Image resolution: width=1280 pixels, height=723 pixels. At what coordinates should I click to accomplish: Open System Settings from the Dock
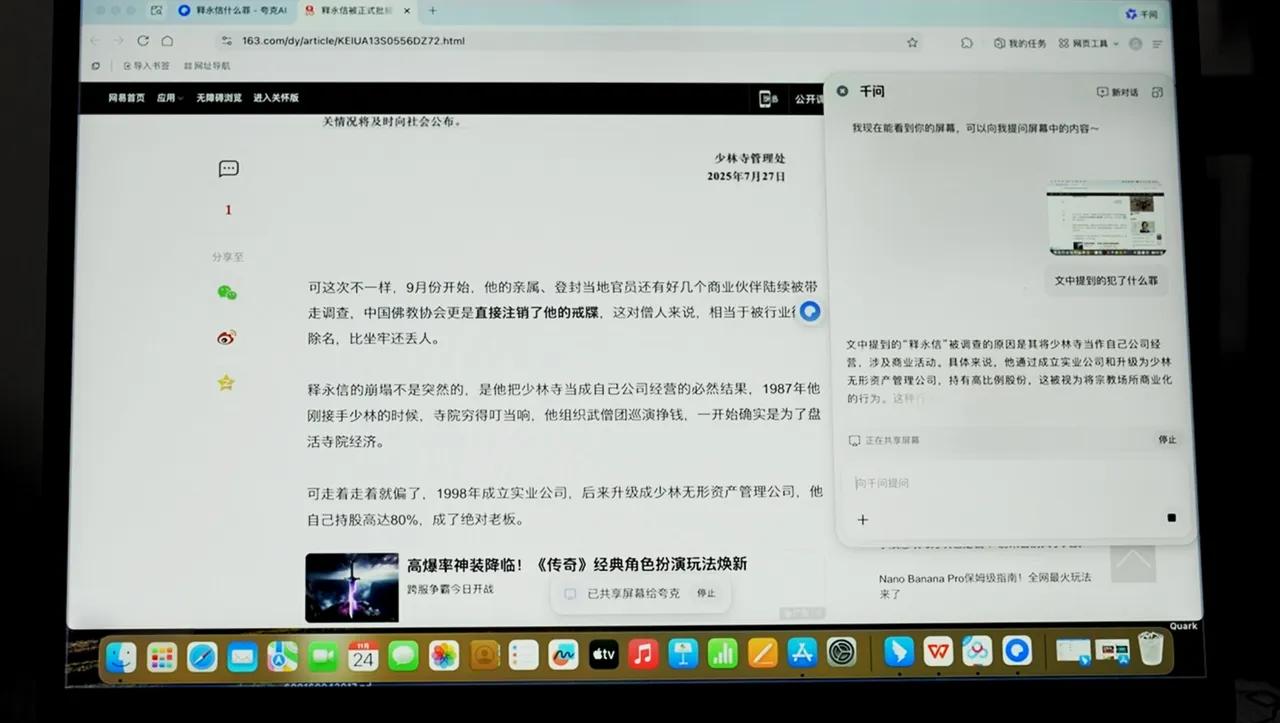[842, 652]
